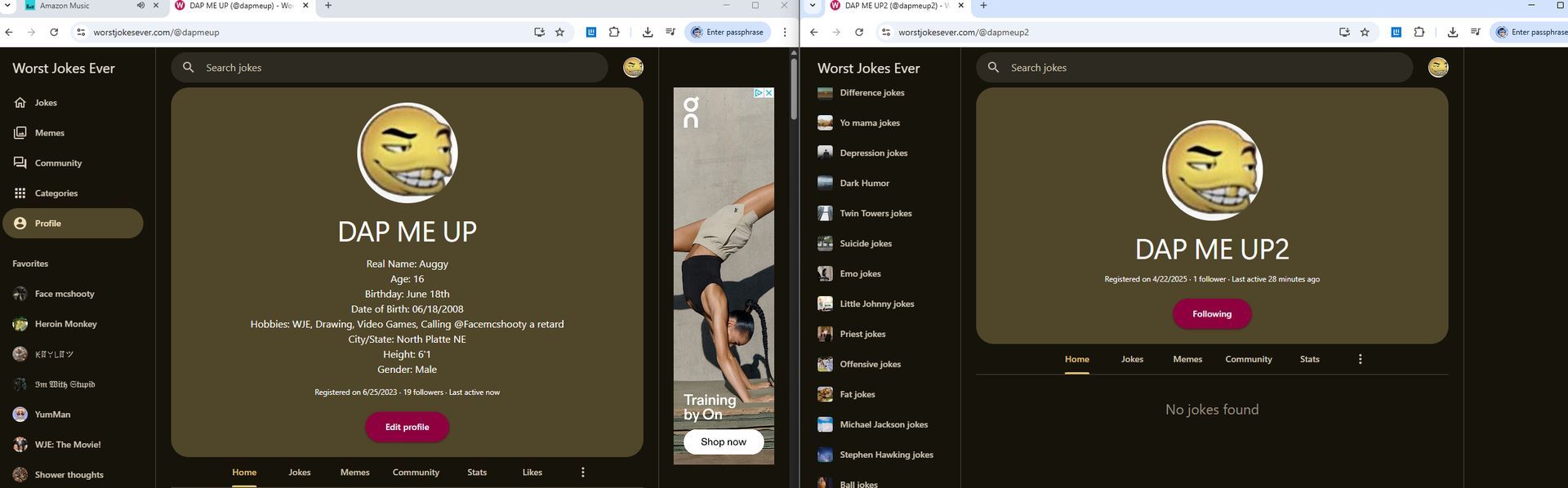This screenshot has height=488, width=1568.
Task: Open Categories grid in sidebar
Action: (x=56, y=193)
